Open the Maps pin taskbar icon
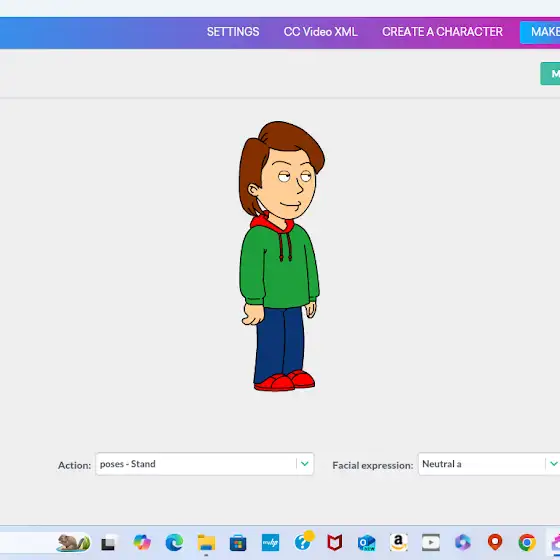The image size is (560, 560). pyautogui.click(x=495, y=543)
